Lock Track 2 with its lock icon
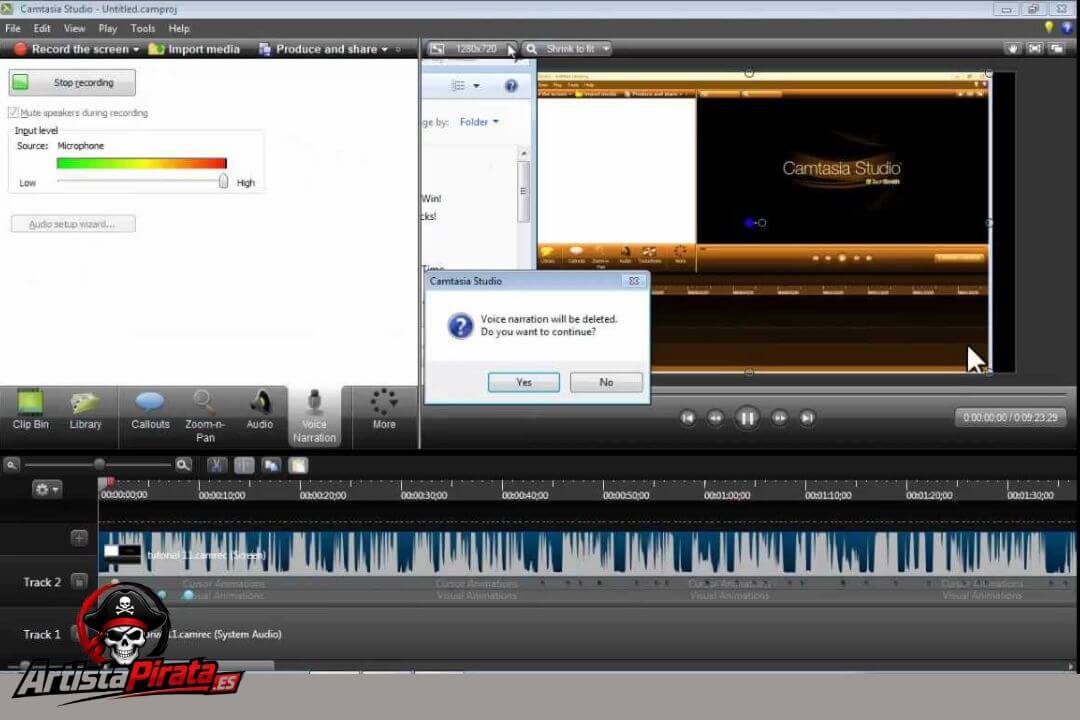 point(79,582)
